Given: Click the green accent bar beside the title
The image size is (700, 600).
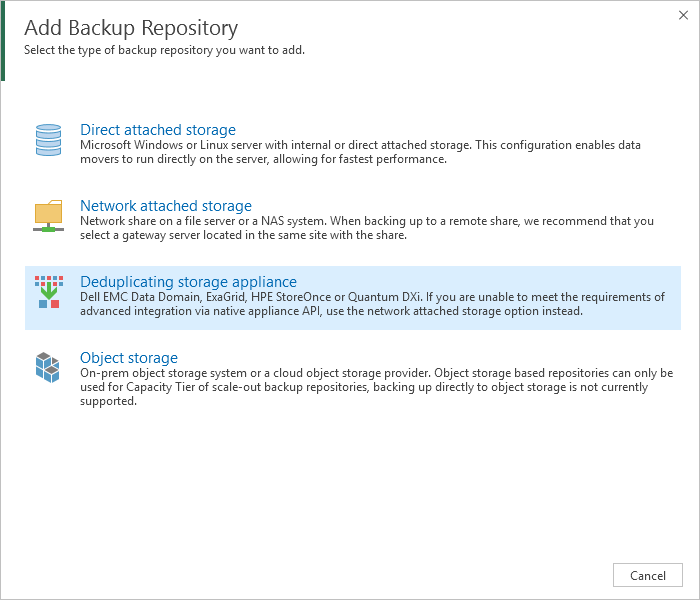Looking at the screenshot, I should (x=3, y=41).
